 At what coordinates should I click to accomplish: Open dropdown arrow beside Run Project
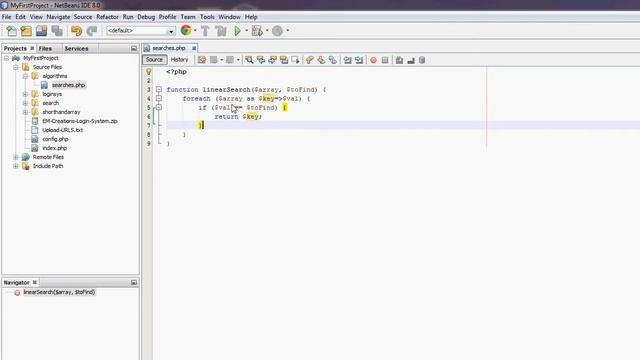(x=247, y=30)
